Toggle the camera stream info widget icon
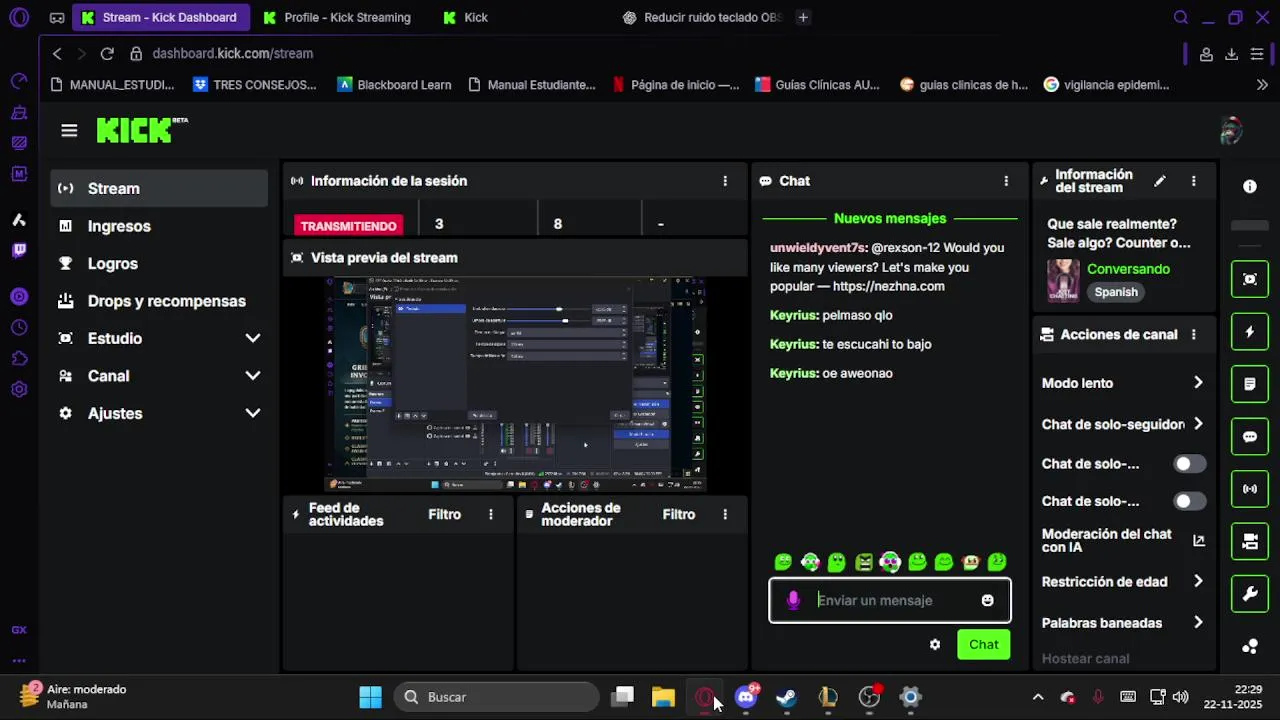 [1250, 542]
